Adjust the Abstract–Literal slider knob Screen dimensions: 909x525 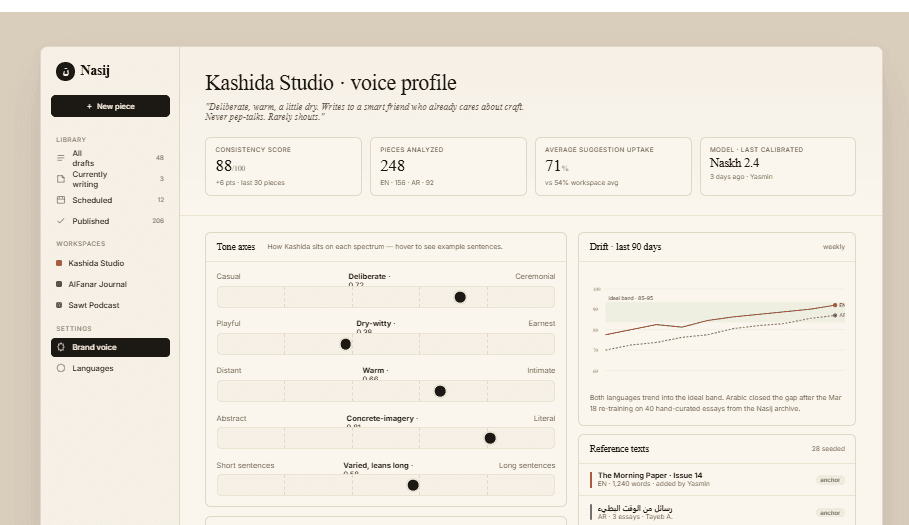(490, 438)
